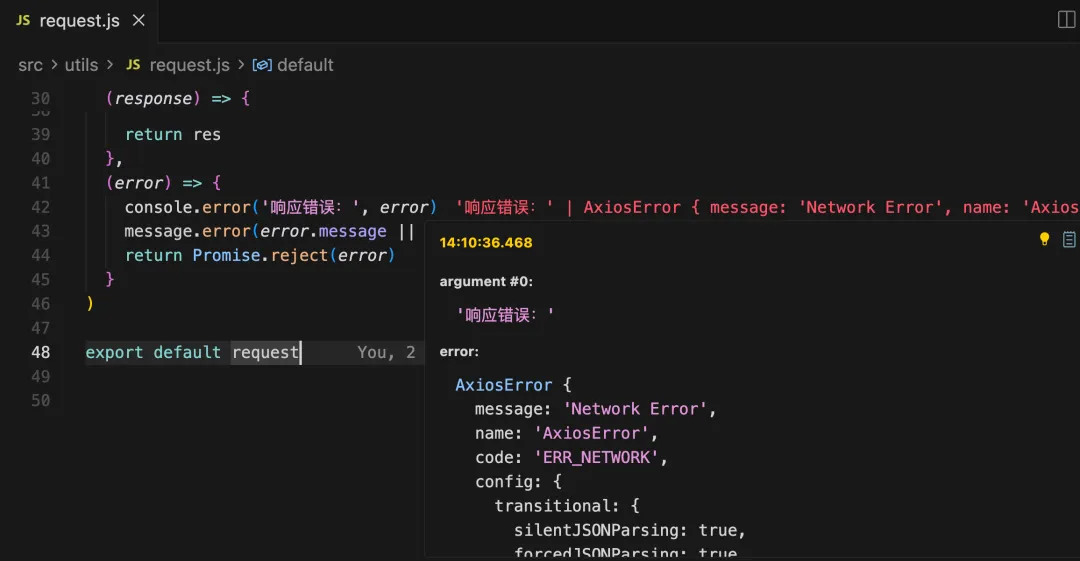Open the utils breadcrumb folder
1080x561 pixels.
tap(82, 65)
